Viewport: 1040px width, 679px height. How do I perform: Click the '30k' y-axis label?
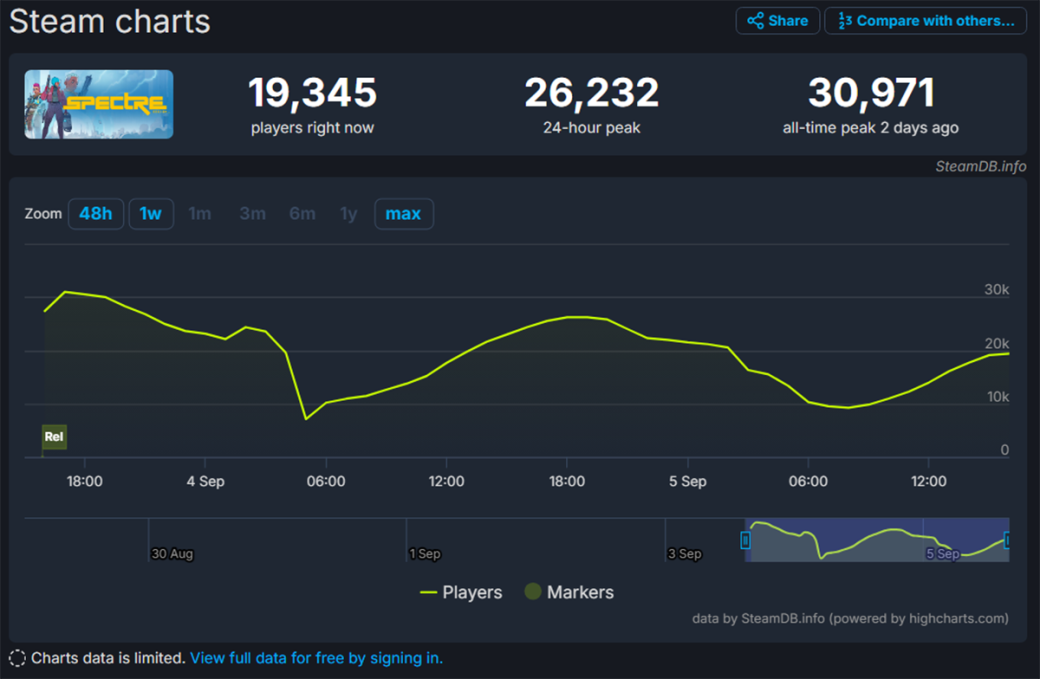(x=997, y=290)
